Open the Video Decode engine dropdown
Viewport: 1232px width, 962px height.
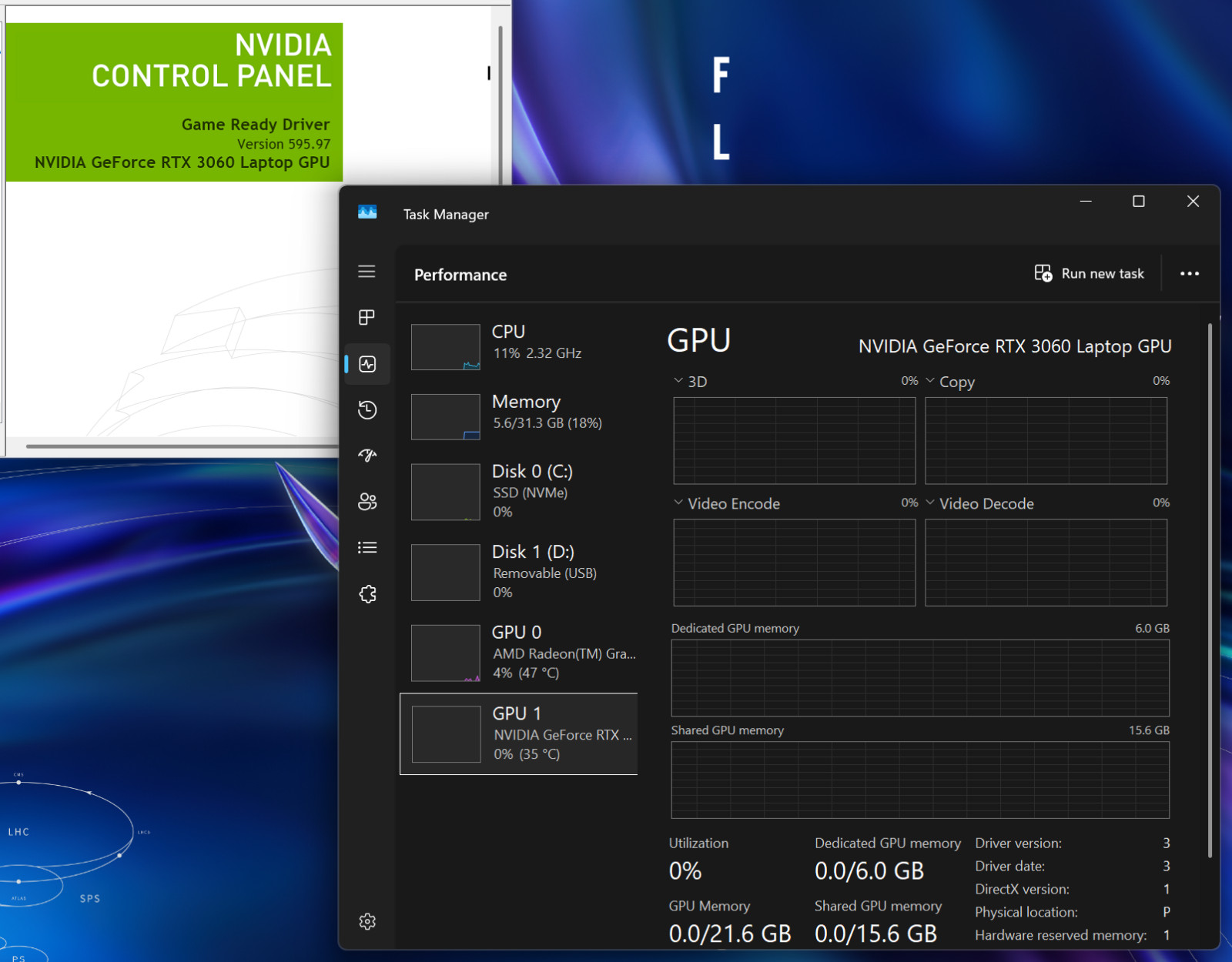930,503
